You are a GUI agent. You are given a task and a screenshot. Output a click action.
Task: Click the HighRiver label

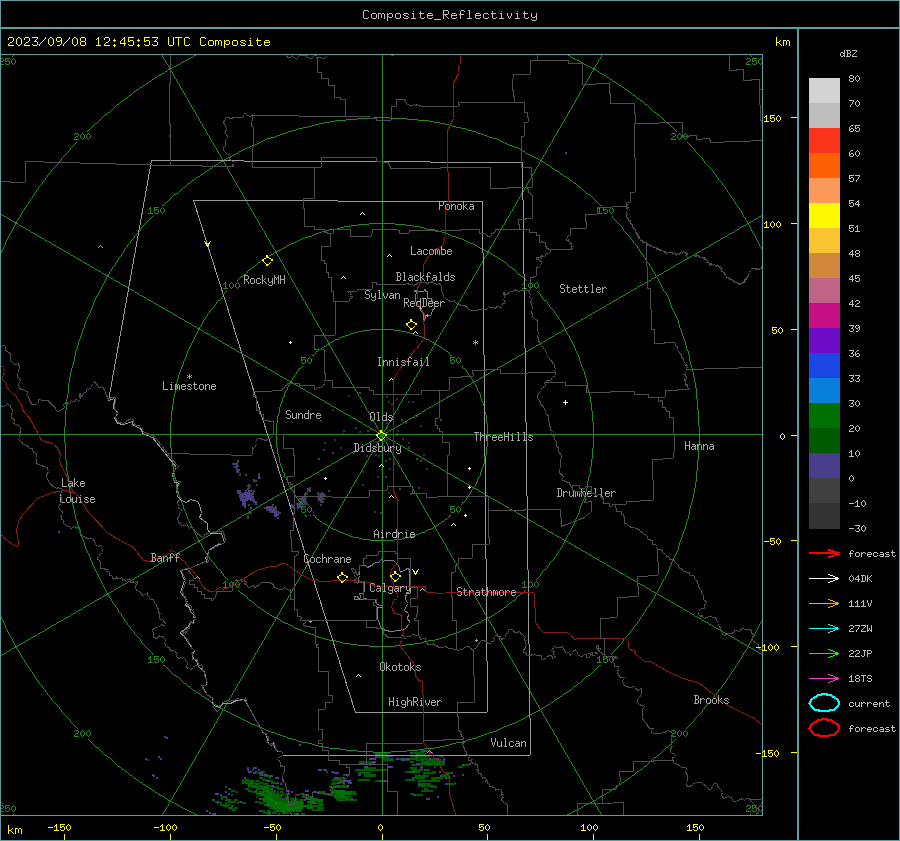point(414,702)
